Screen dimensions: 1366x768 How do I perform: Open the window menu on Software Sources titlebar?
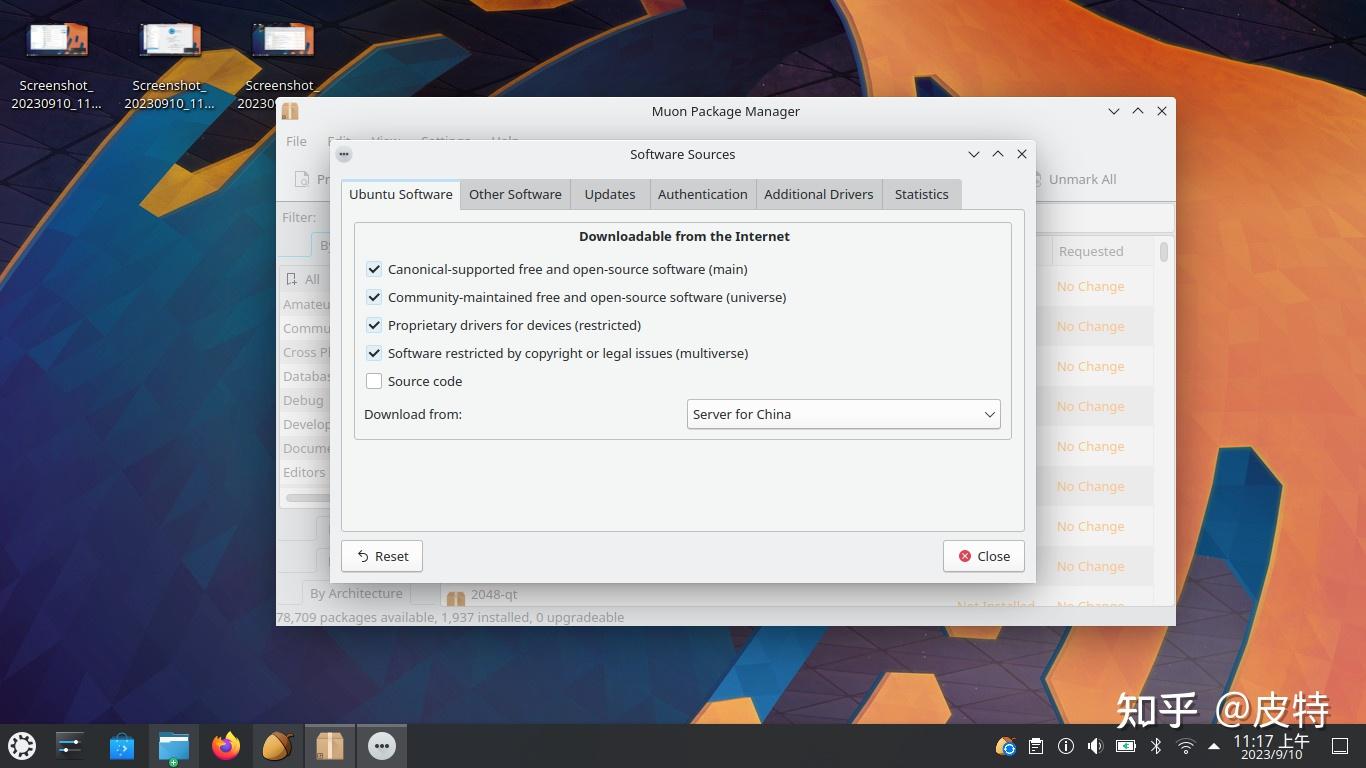click(x=344, y=154)
